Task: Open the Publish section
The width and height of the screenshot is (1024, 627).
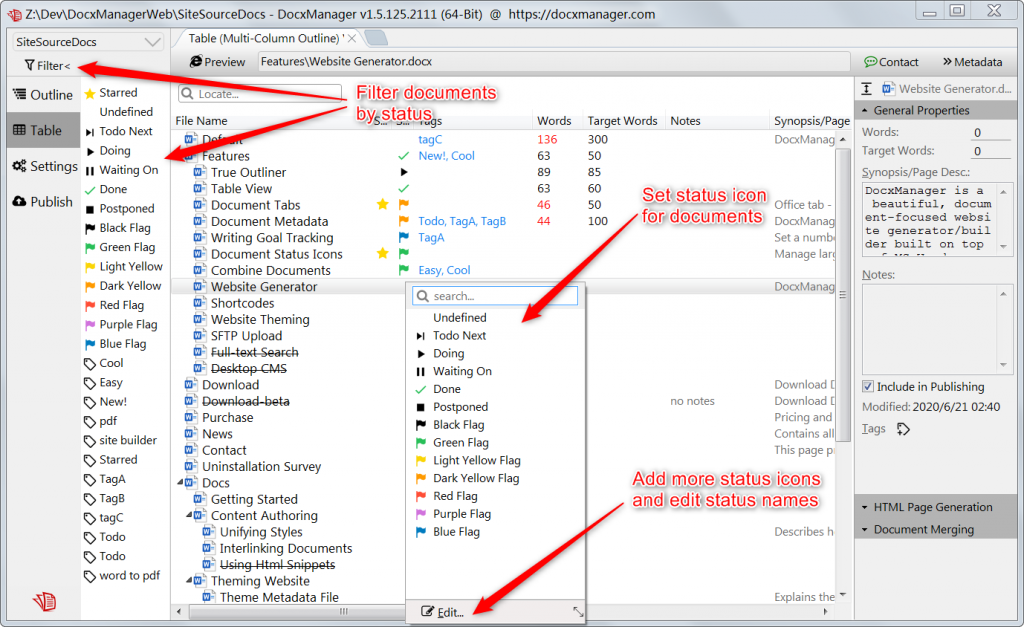Action: [x=43, y=201]
